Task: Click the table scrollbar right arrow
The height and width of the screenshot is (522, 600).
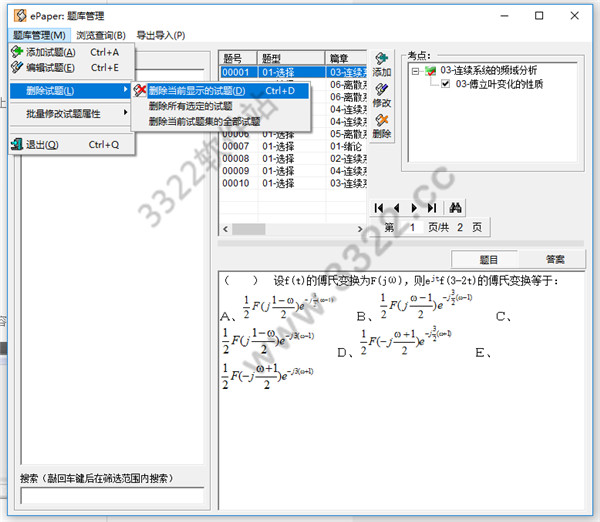Action: click(x=360, y=229)
